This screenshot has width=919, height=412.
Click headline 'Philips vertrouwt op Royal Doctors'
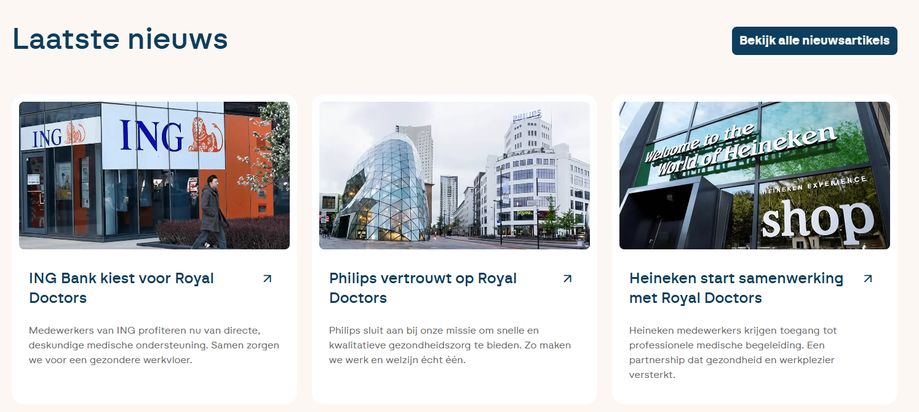(423, 288)
